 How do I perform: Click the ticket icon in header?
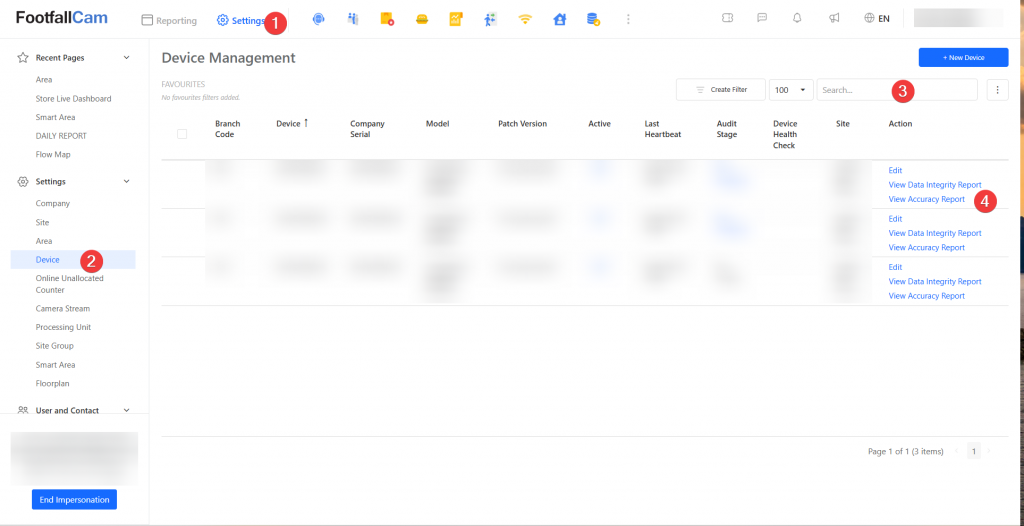(x=728, y=18)
